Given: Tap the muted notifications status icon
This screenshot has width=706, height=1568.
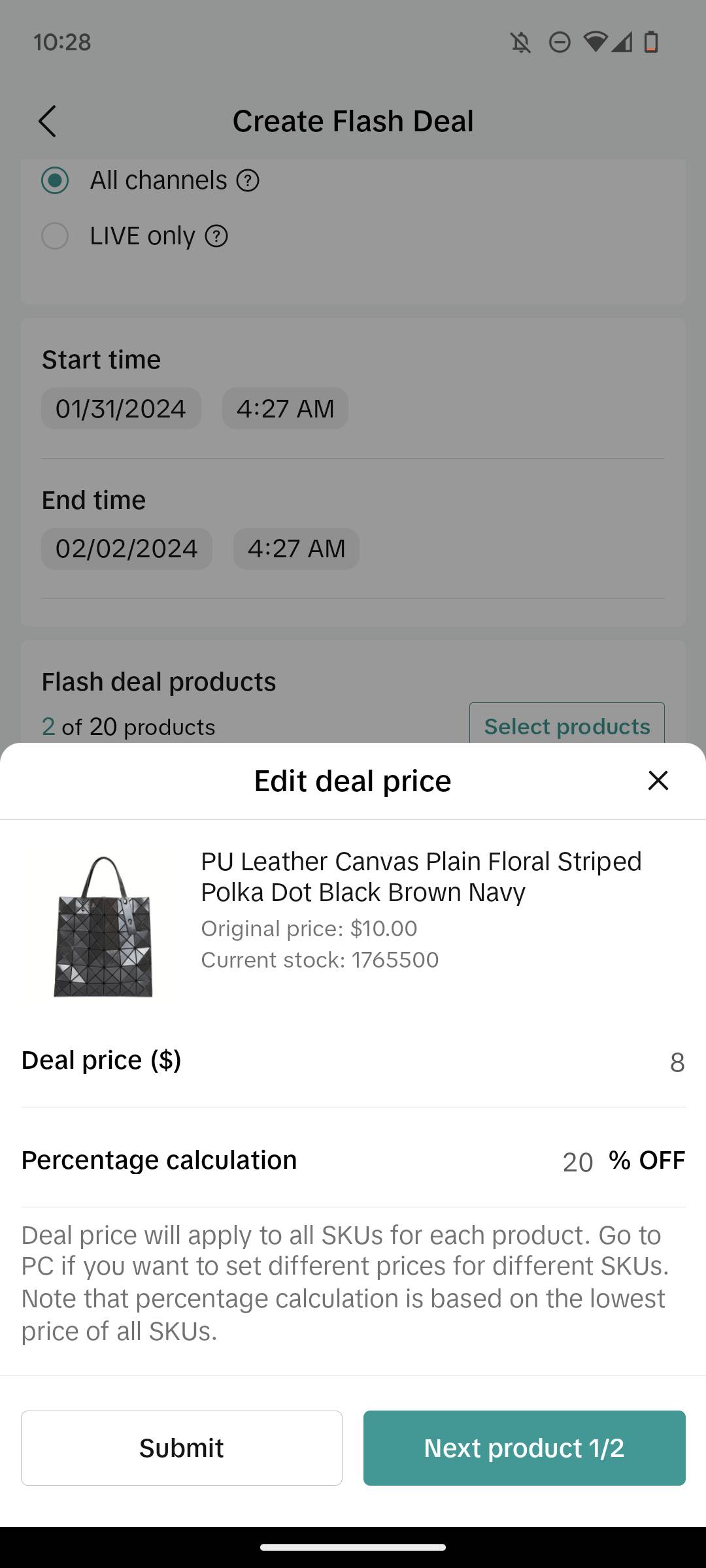Looking at the screenshot, I should 521,43.
